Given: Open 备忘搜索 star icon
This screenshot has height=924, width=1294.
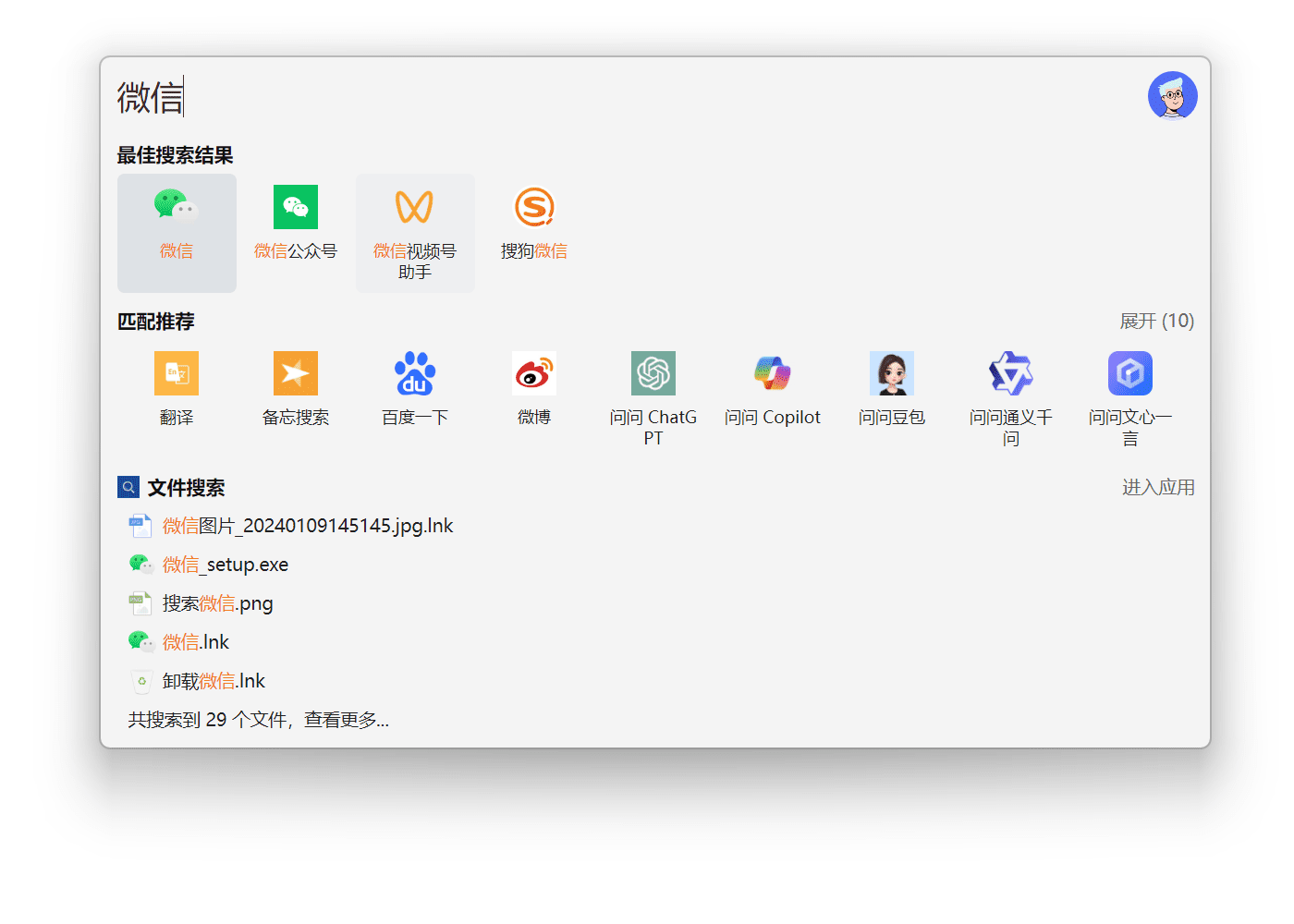Looking at the screenshot, I should [x=296, y=373].
